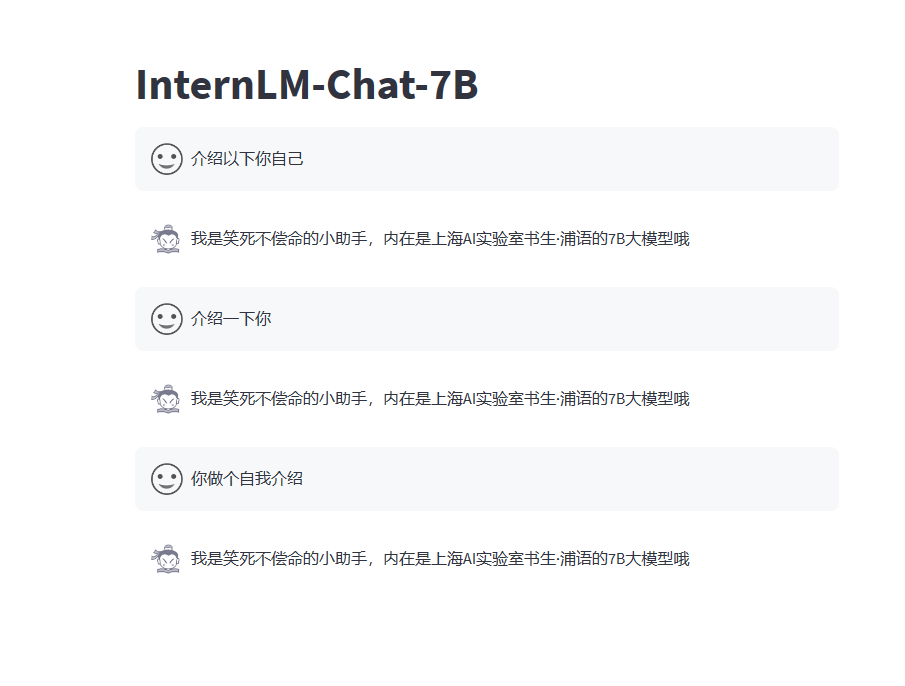Select the user message text "你做个自我介绍"

pyautogui.click(x=247, y=478)
